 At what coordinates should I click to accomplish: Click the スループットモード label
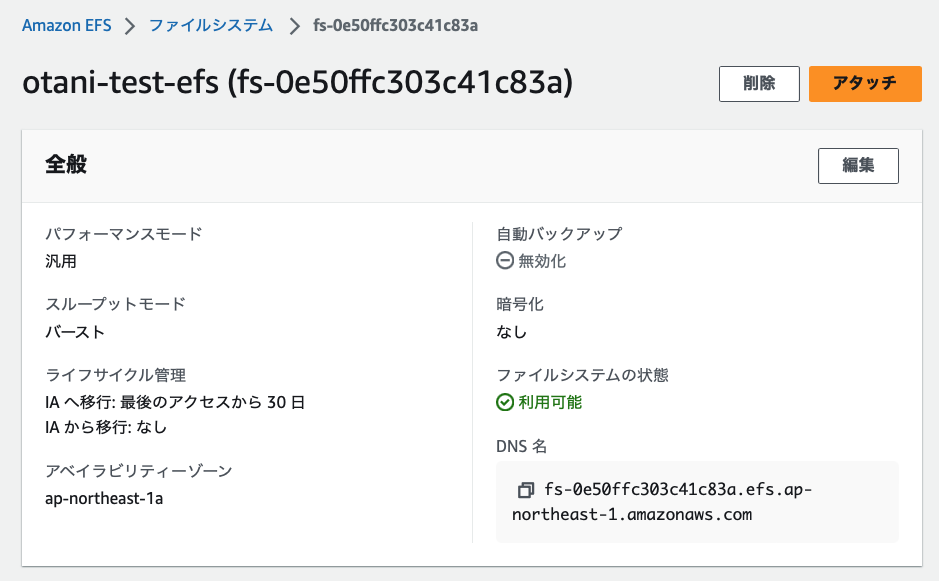point(116,304)
